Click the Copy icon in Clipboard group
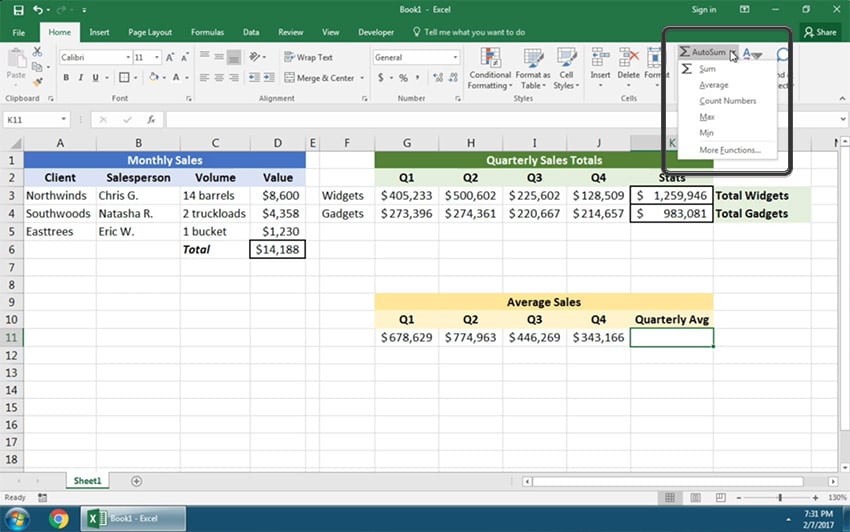Image resolution: width=850 pixels, height=532 pixels. pyautogui.click(x=37, y=67)
